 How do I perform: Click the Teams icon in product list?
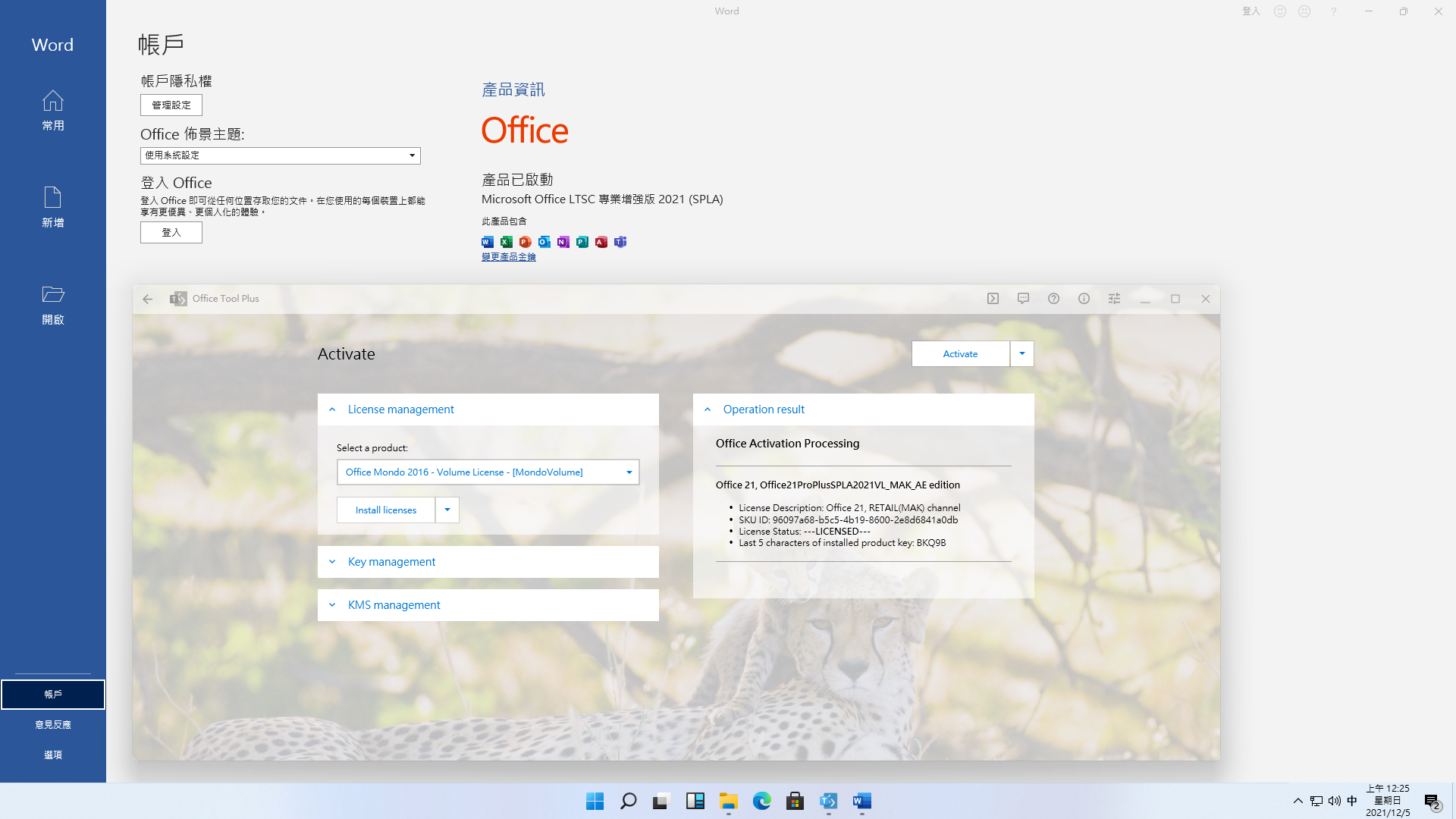pyautogui.click(x=620, y=242)
